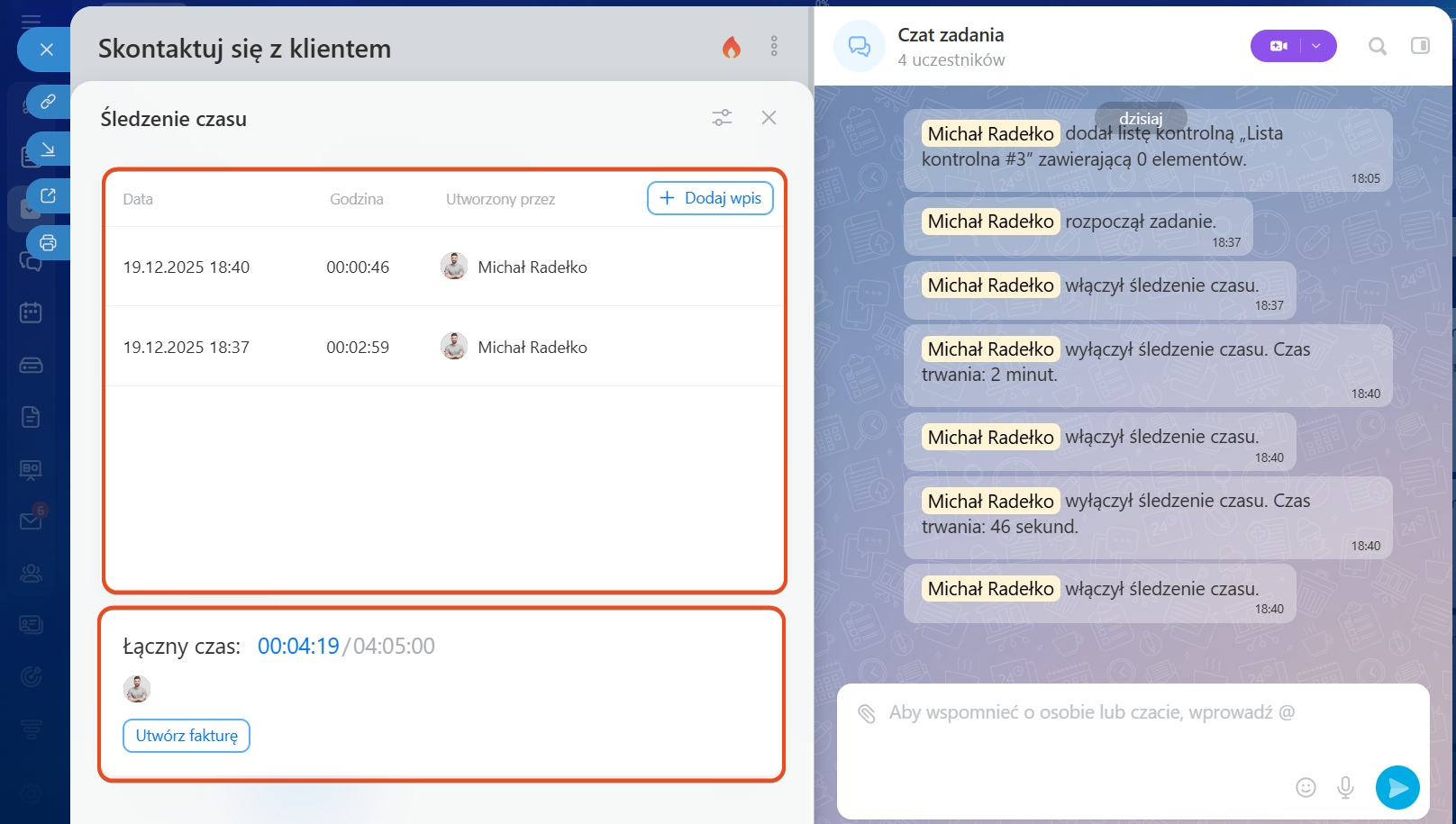This screenshot has width=1456, height=824.
Task: Click the user avatar under Łączny czas
Action: (x=137, y=689)
